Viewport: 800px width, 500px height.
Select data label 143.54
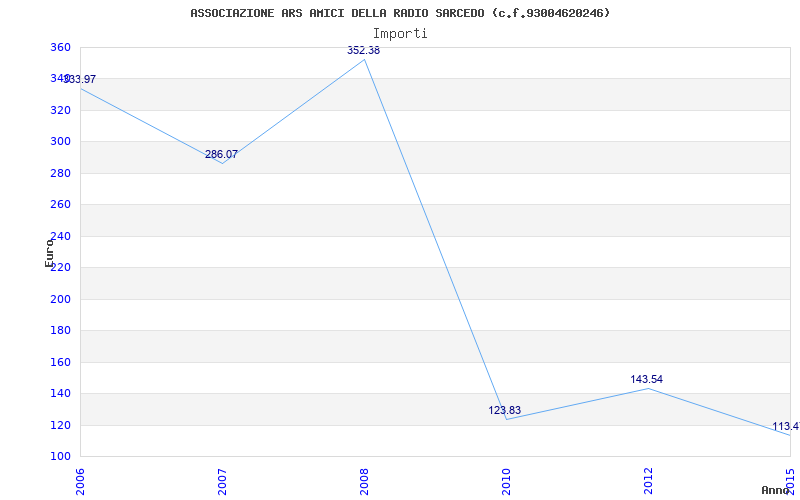(646, 380)
